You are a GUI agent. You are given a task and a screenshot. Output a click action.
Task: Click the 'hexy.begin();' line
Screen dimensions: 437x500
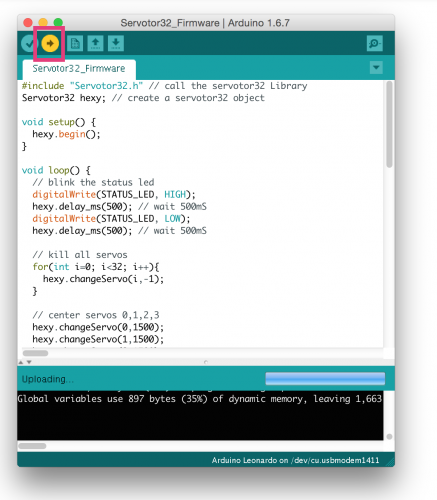pyautogui.click(x=66, y=134)
